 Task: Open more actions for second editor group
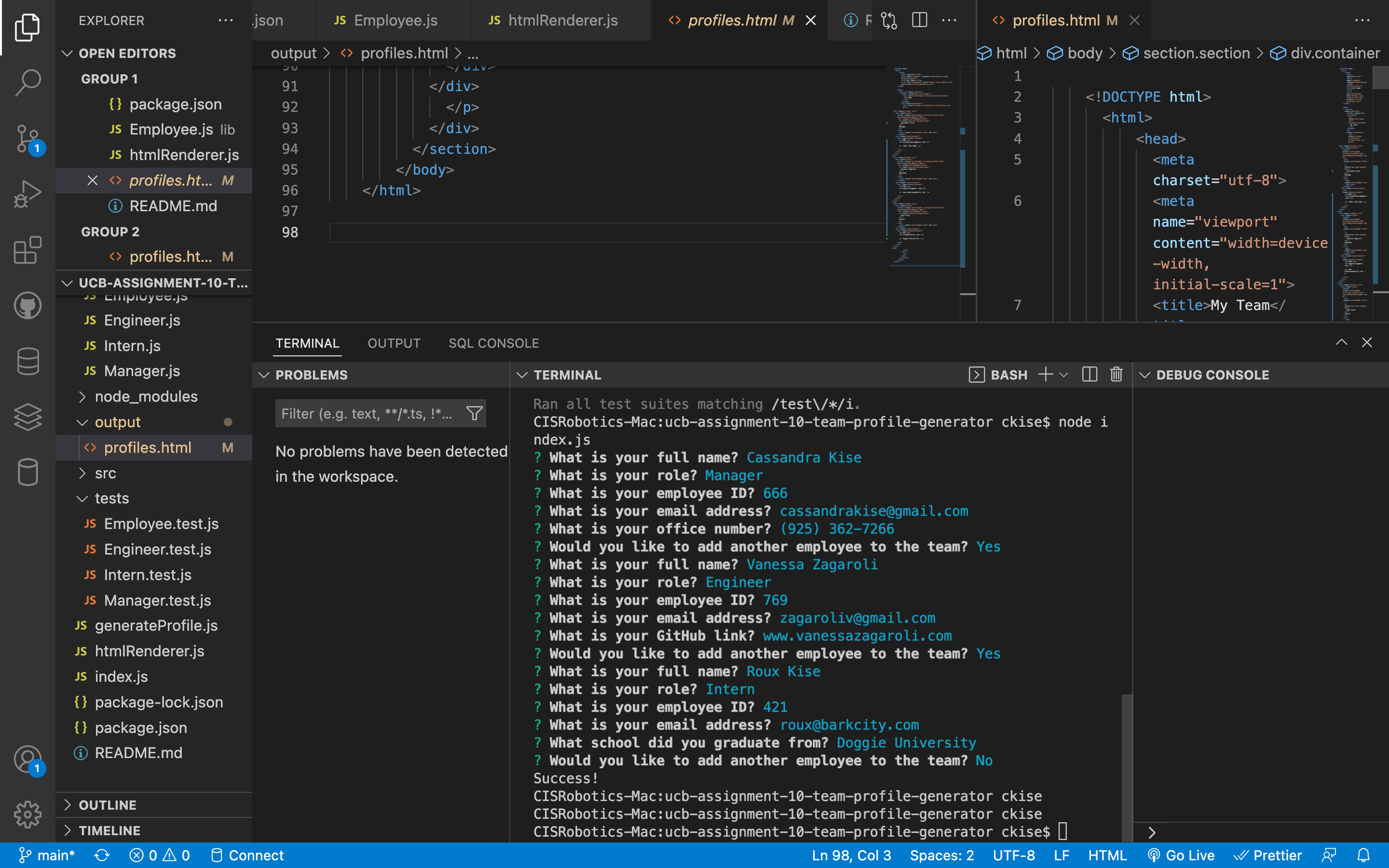coord(1362,21)
